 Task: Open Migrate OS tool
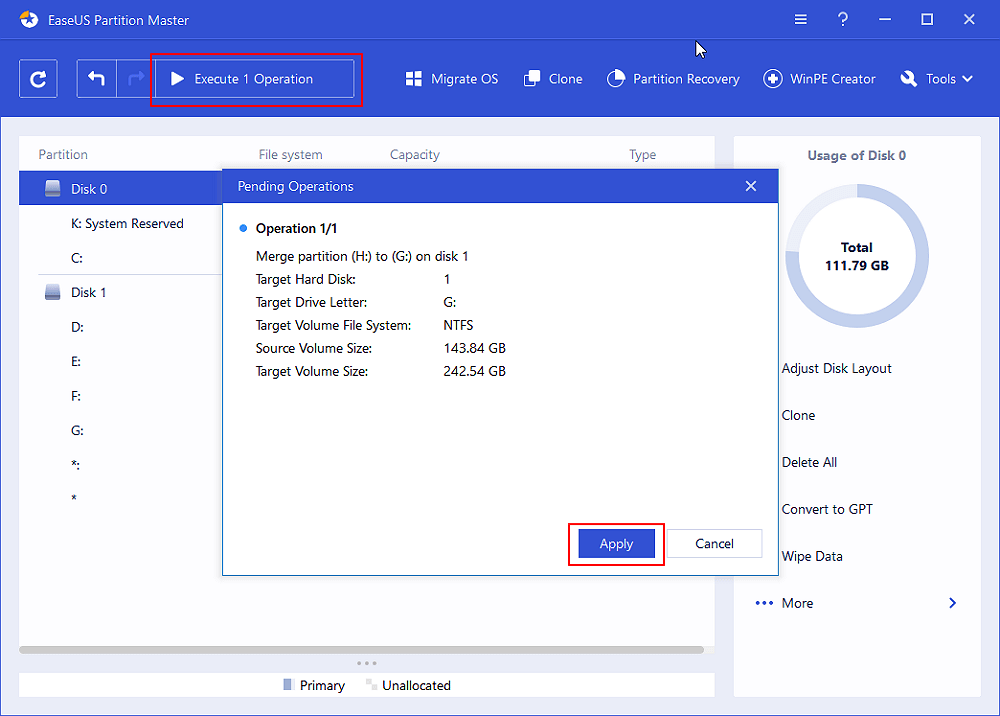[452, 79]
